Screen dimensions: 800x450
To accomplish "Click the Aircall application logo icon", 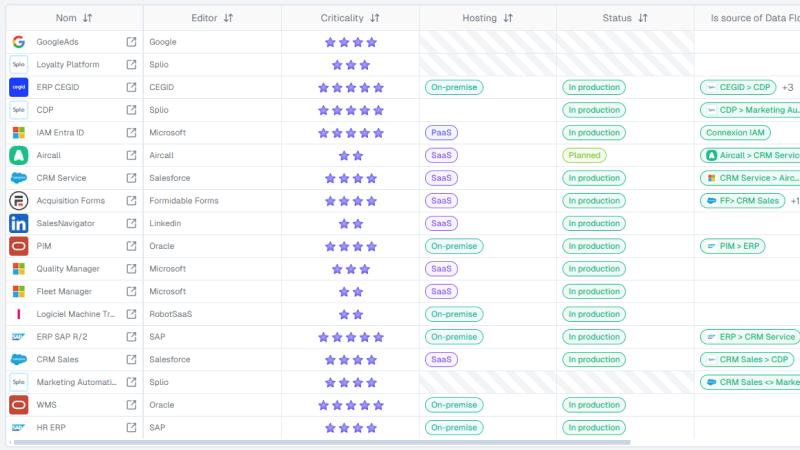I will coord(18,156).
